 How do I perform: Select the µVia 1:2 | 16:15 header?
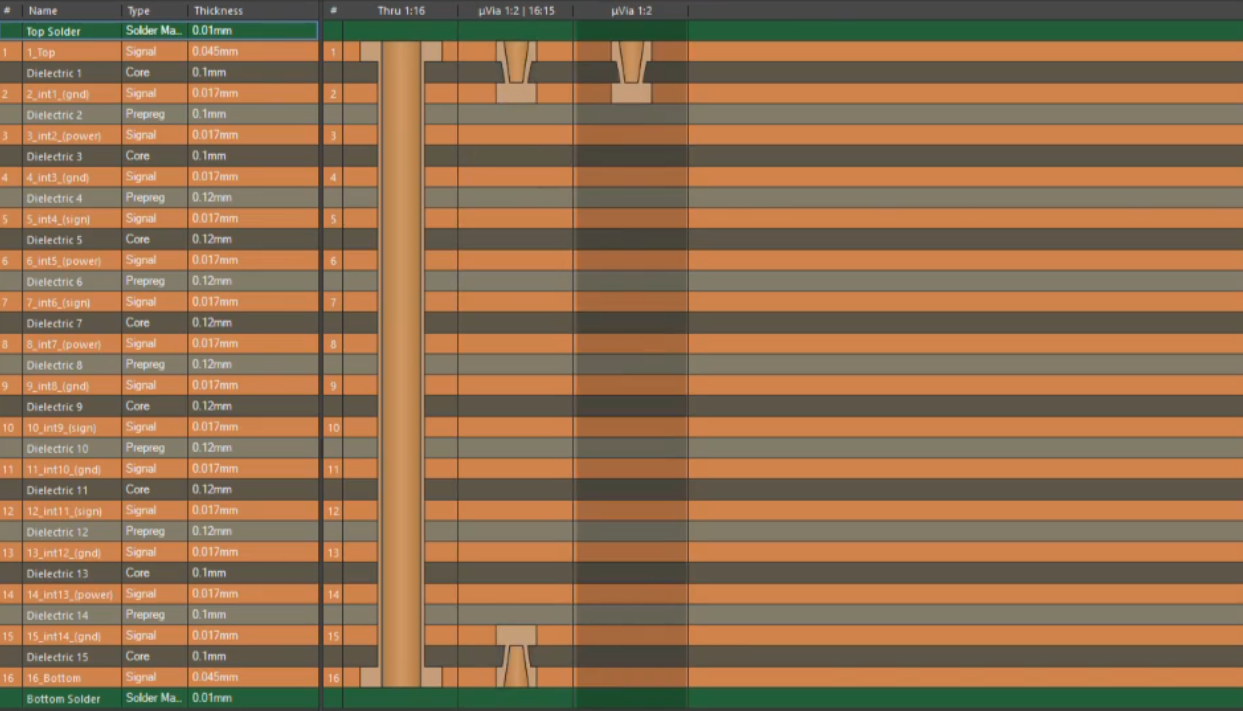[516, 10]
